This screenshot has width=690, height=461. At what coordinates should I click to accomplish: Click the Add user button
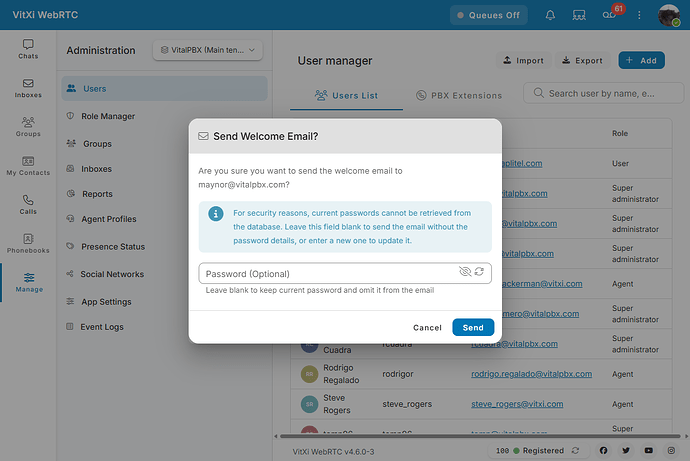pos(641,60)
